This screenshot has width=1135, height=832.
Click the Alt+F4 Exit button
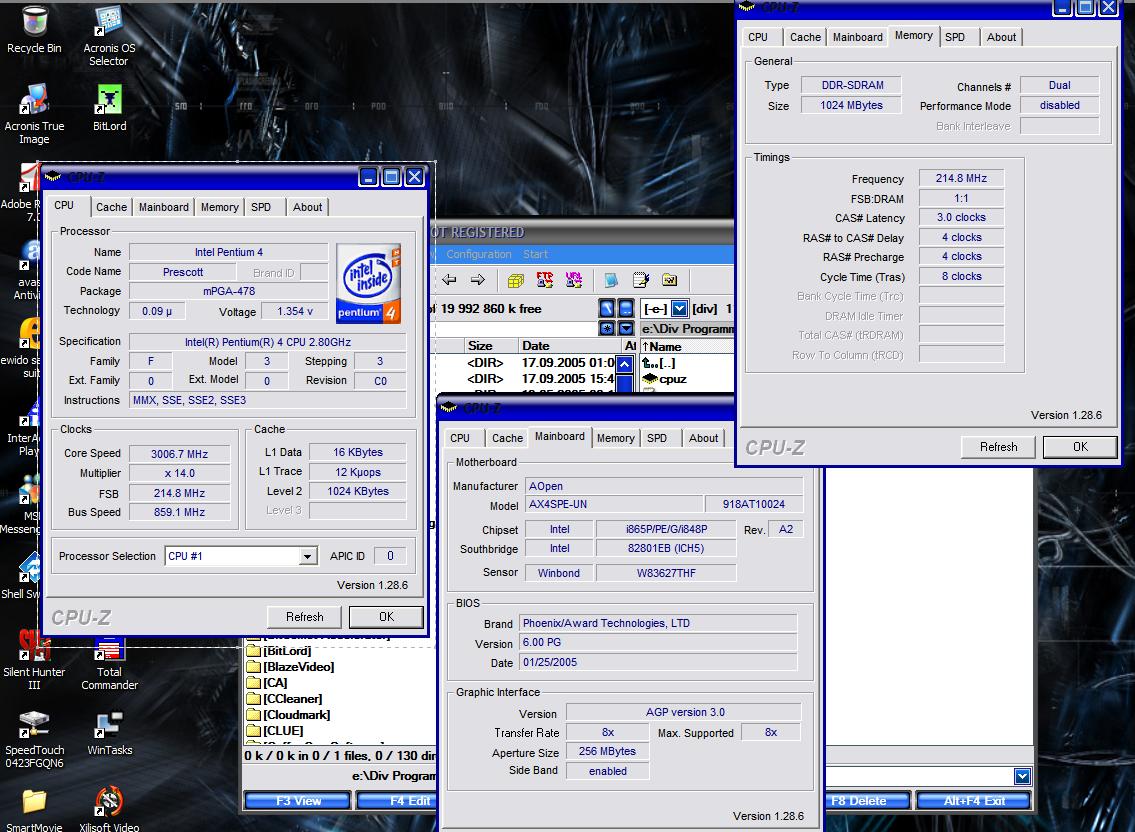(974, 801)
